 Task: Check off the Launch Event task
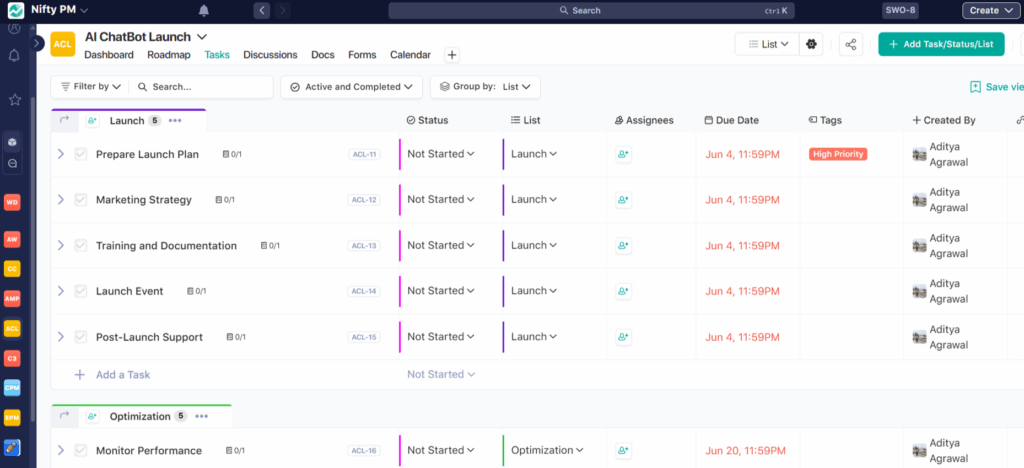point(80,291)
